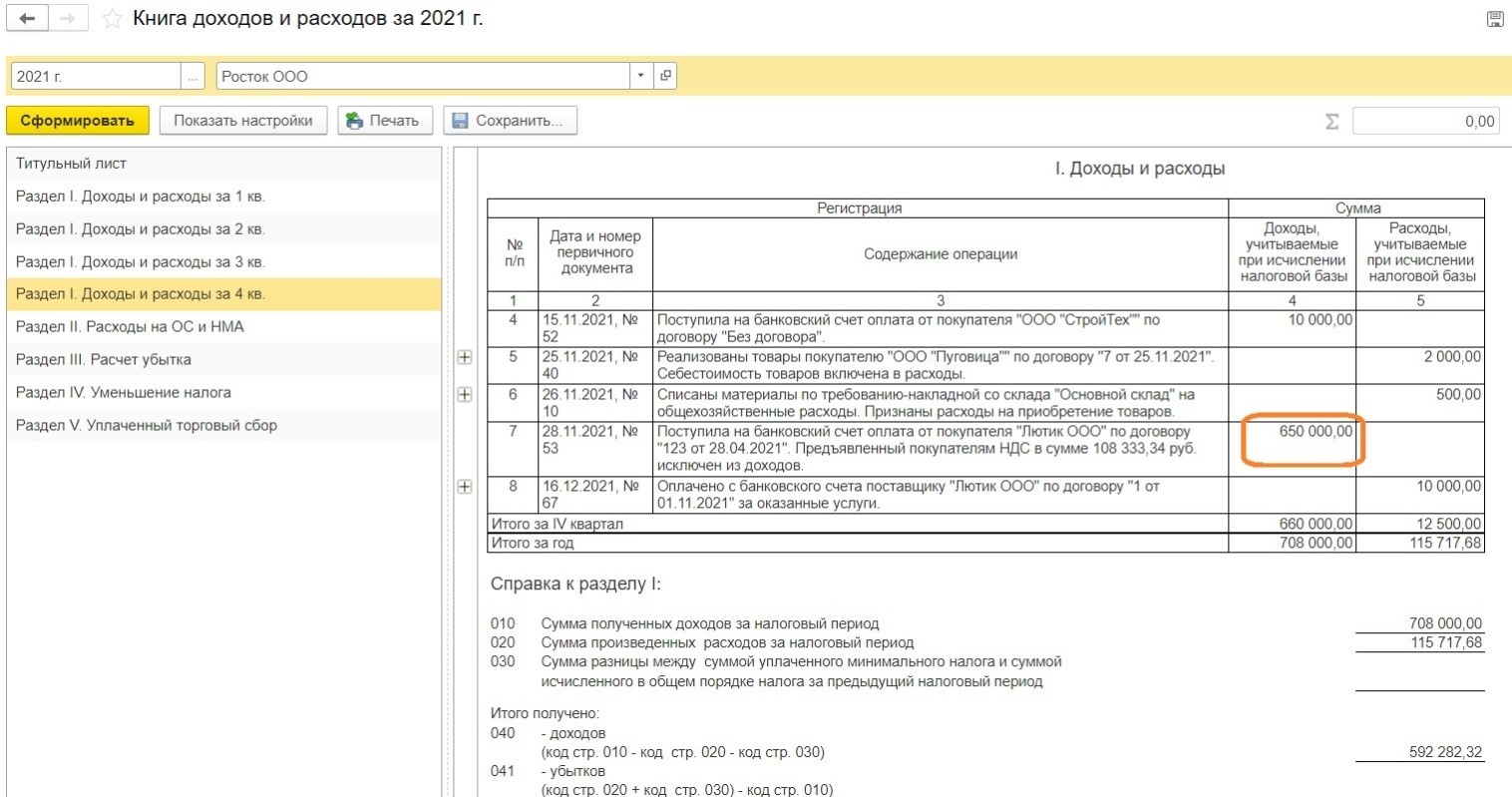Click the supplier Лютик ООО services payment description
This screenshot has width=1512, height=797.
[941, 496]
